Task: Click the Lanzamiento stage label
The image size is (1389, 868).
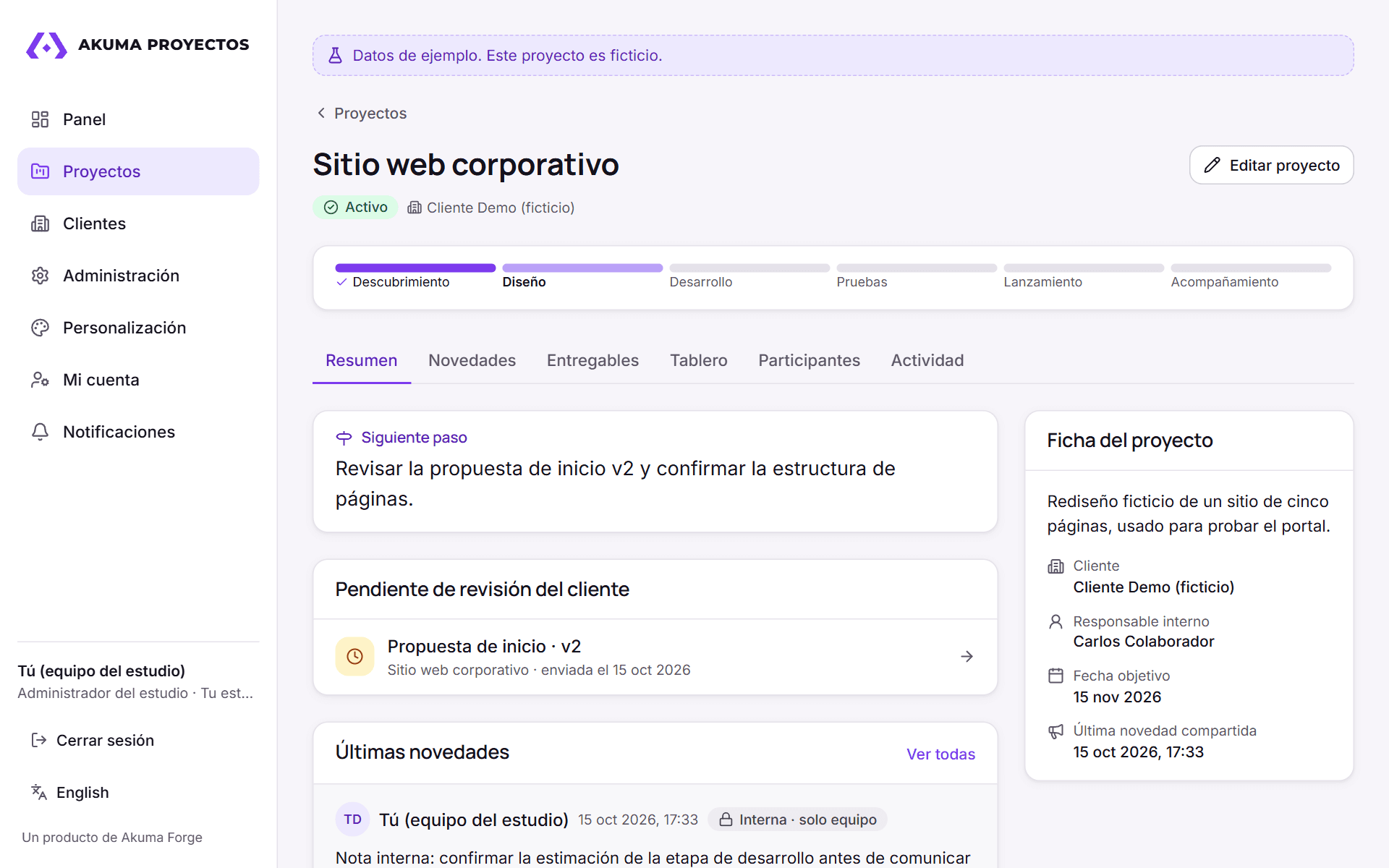Action: click(x=1042, y=282)
